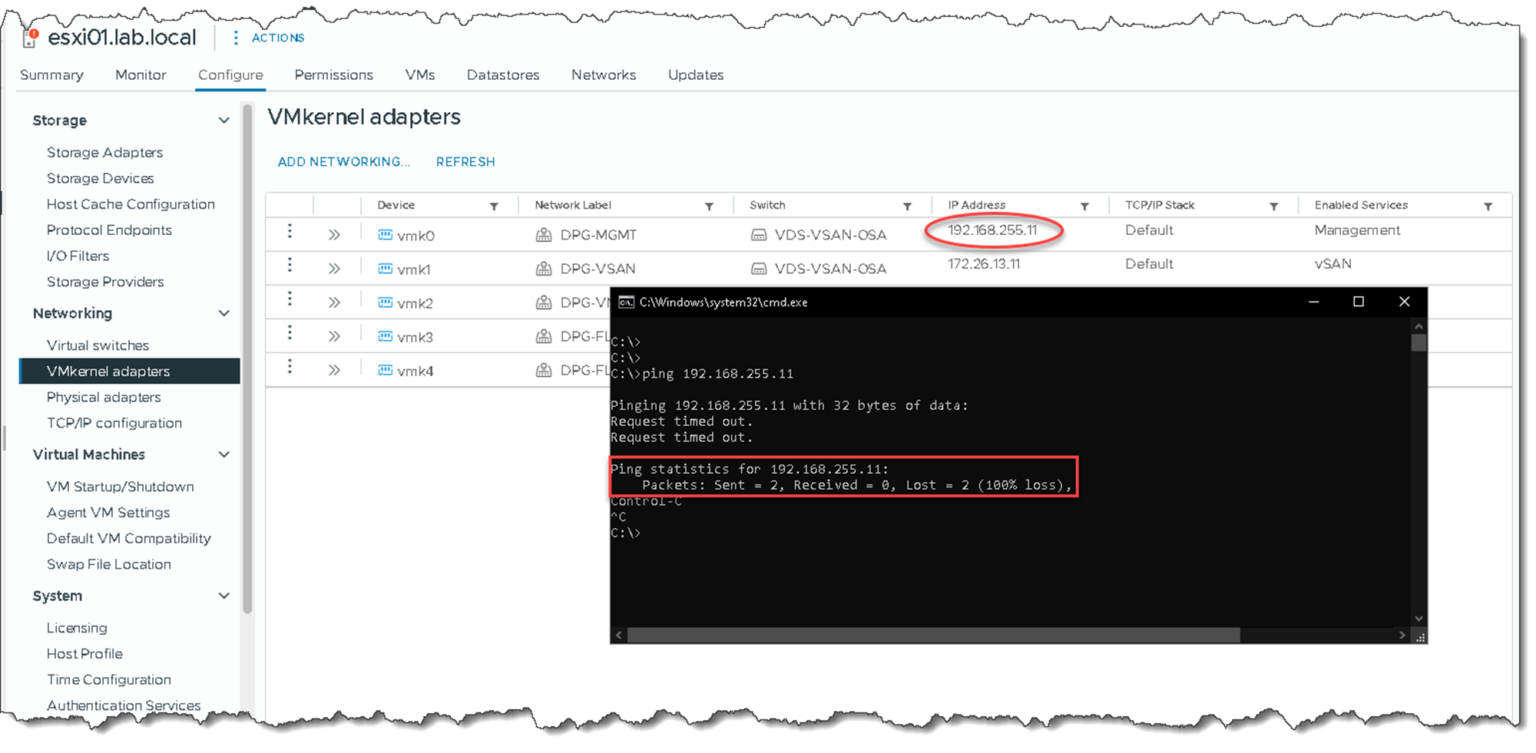This screenshot has width=1536, height=753.
Task: Switch to the Monitor tab
Action: [x=140, y=74]
